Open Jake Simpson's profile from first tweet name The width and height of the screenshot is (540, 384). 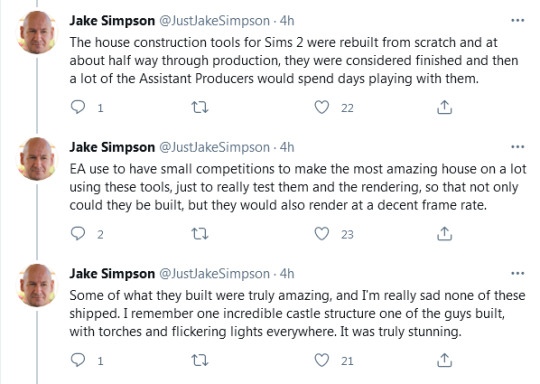[112, 21]
